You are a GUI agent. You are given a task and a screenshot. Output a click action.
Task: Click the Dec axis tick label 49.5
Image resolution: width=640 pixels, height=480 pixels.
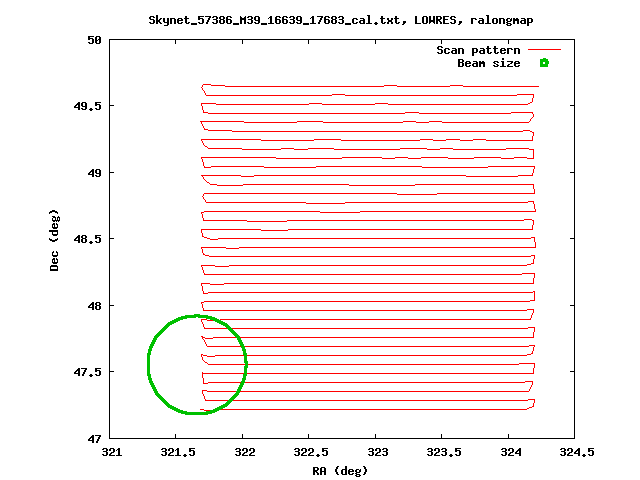(x=87, y=106)
